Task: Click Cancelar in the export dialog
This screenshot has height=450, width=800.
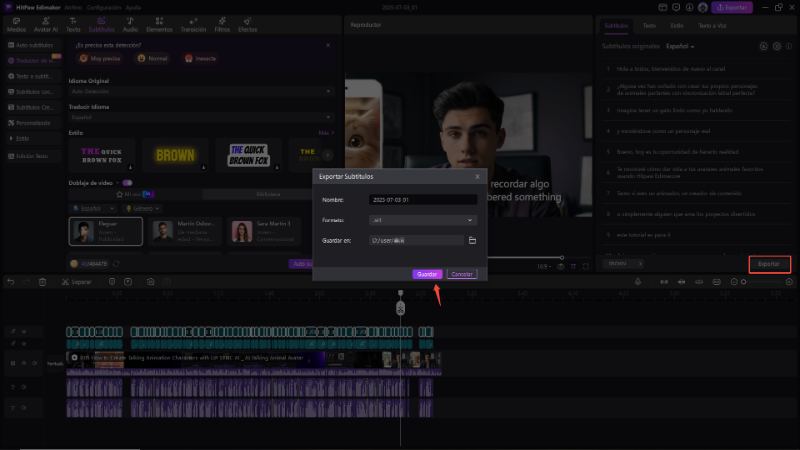Action: 462,274
